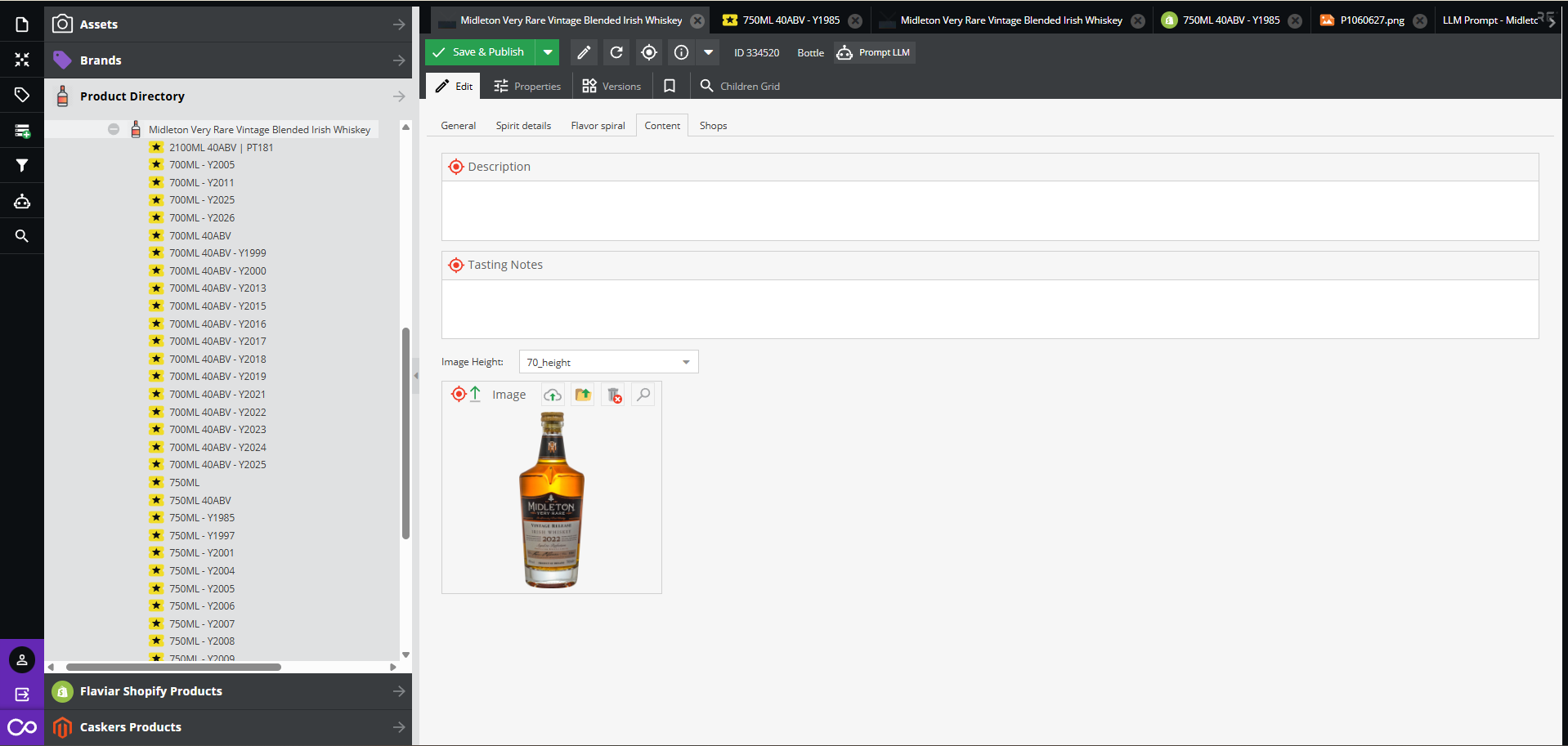Search image with magnifier icon
1568x746 pixels.
pos(644,395)
